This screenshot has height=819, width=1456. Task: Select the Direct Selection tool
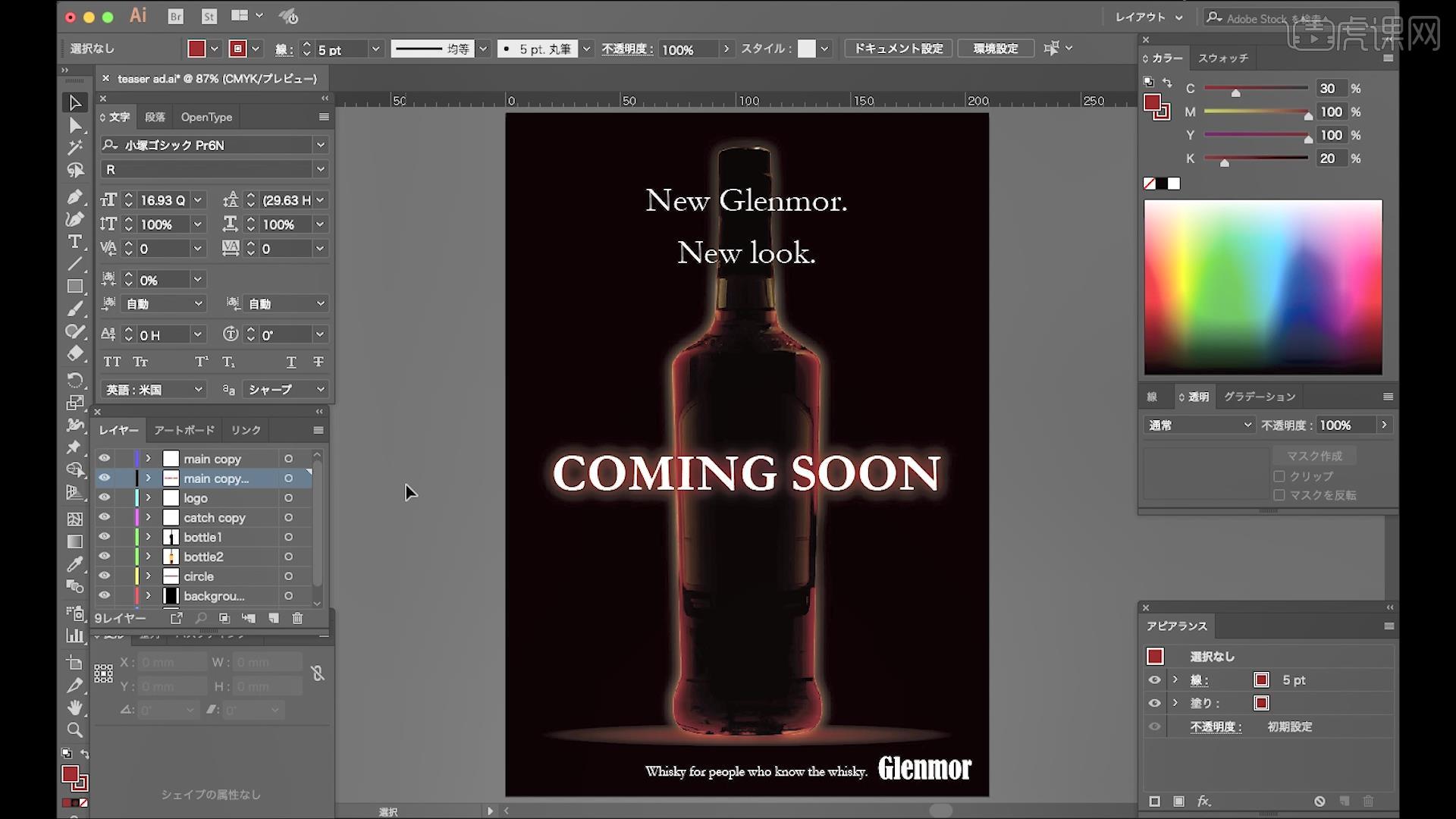[74, 125]
